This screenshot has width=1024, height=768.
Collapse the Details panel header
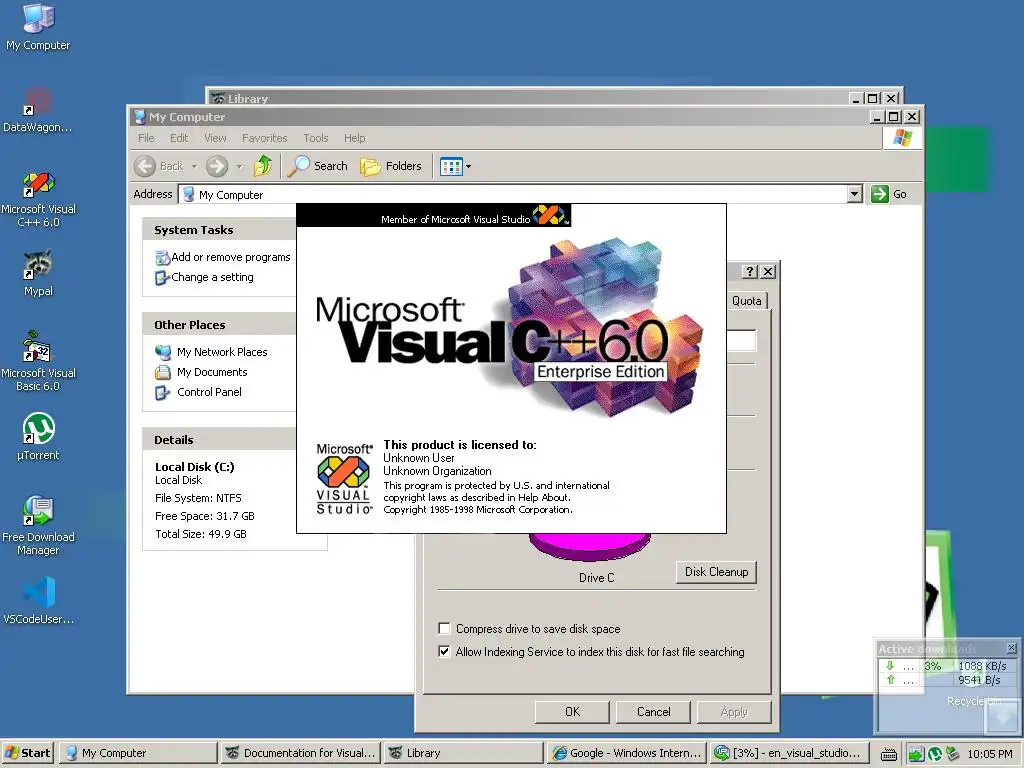(x=219, y=440)
